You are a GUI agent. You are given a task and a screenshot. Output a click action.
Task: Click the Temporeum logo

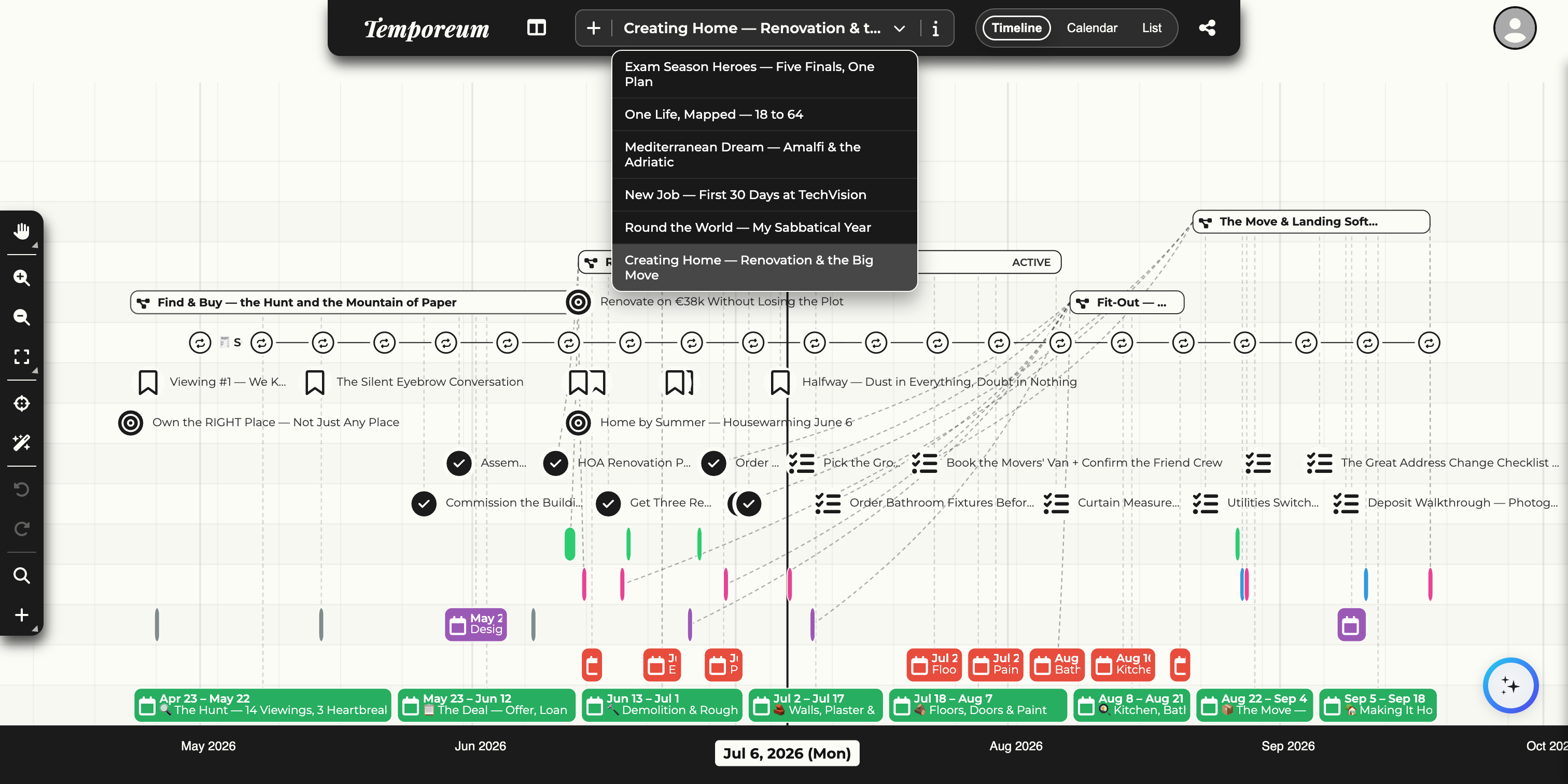(x=426, y=29)
